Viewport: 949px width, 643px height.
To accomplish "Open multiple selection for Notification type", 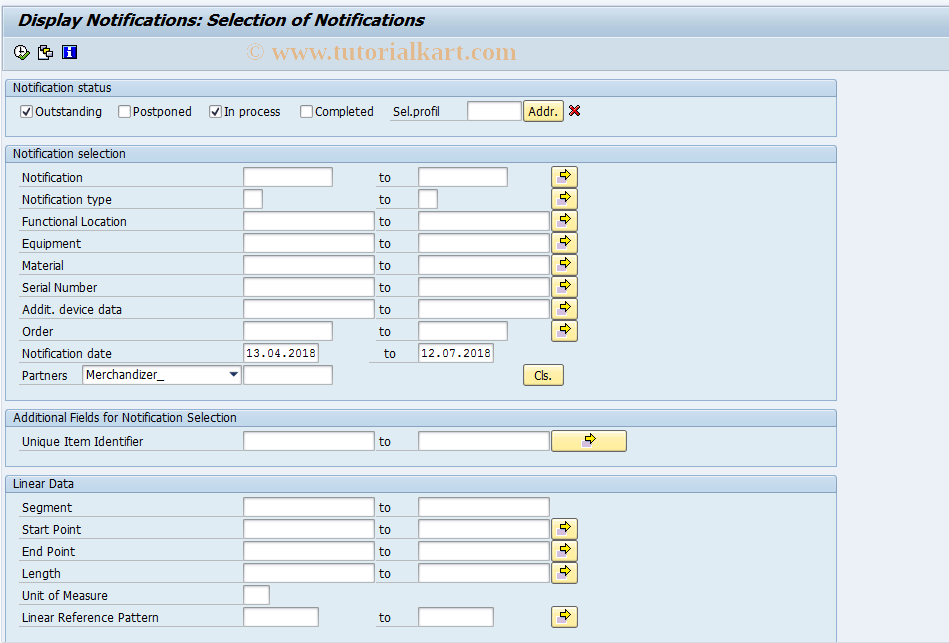I will pos(564,198).
